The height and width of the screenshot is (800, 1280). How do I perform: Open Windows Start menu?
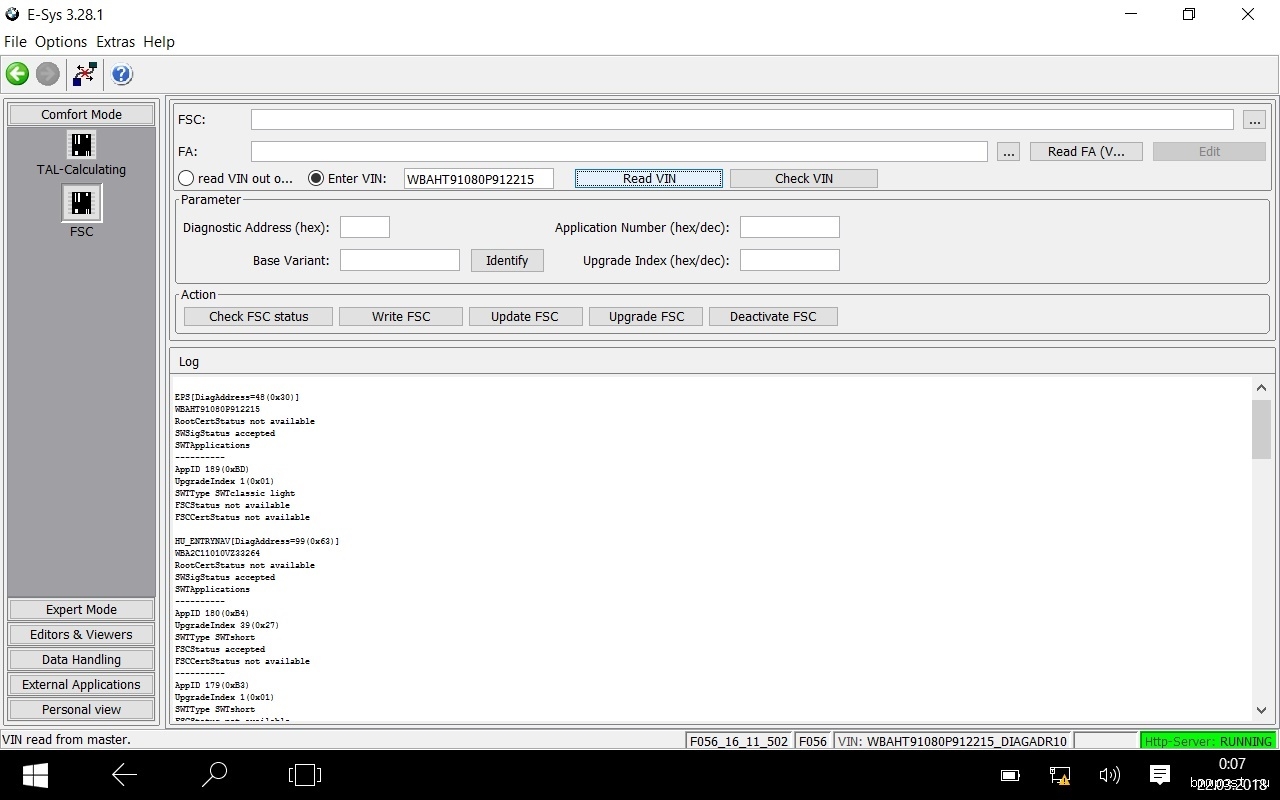[36, 775]
